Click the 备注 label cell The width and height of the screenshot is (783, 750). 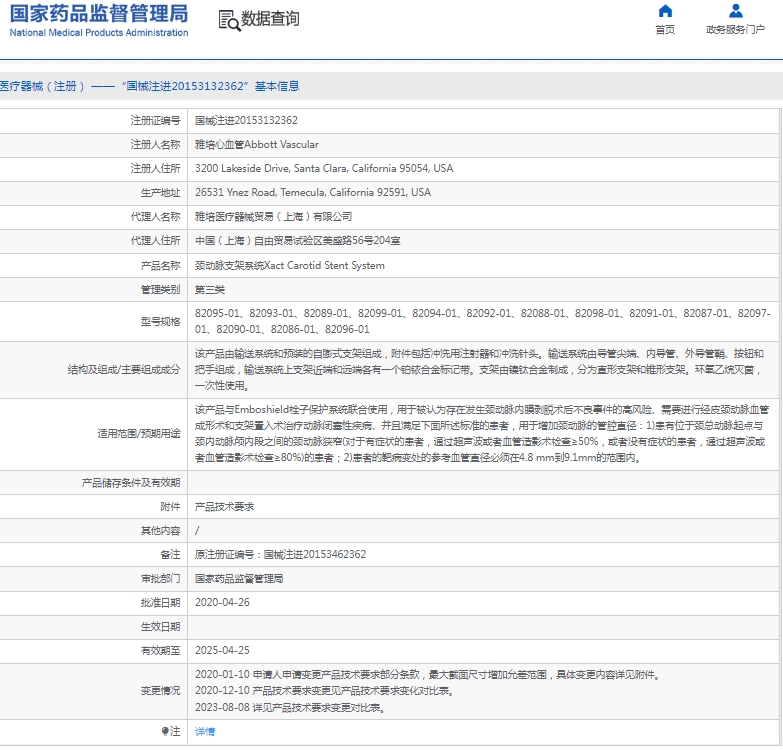click(93, 555)
